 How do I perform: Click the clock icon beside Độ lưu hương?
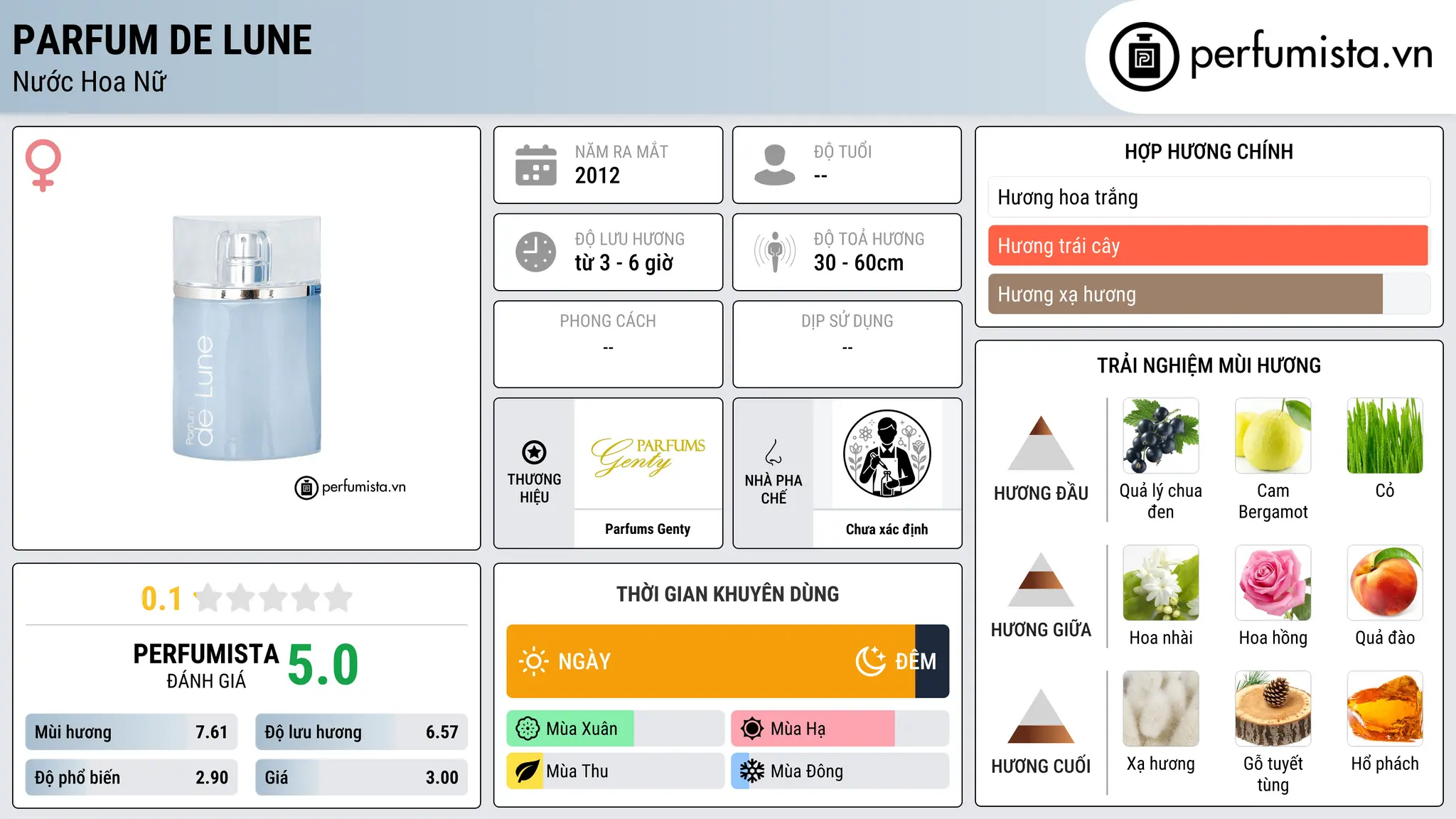pyautogui.click(x=536, y=252)
